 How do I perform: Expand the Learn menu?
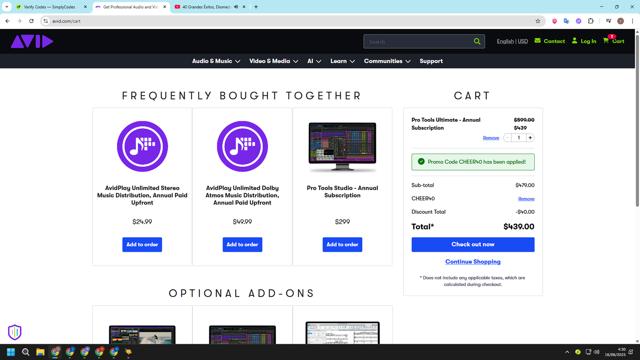tap(342, 61)
